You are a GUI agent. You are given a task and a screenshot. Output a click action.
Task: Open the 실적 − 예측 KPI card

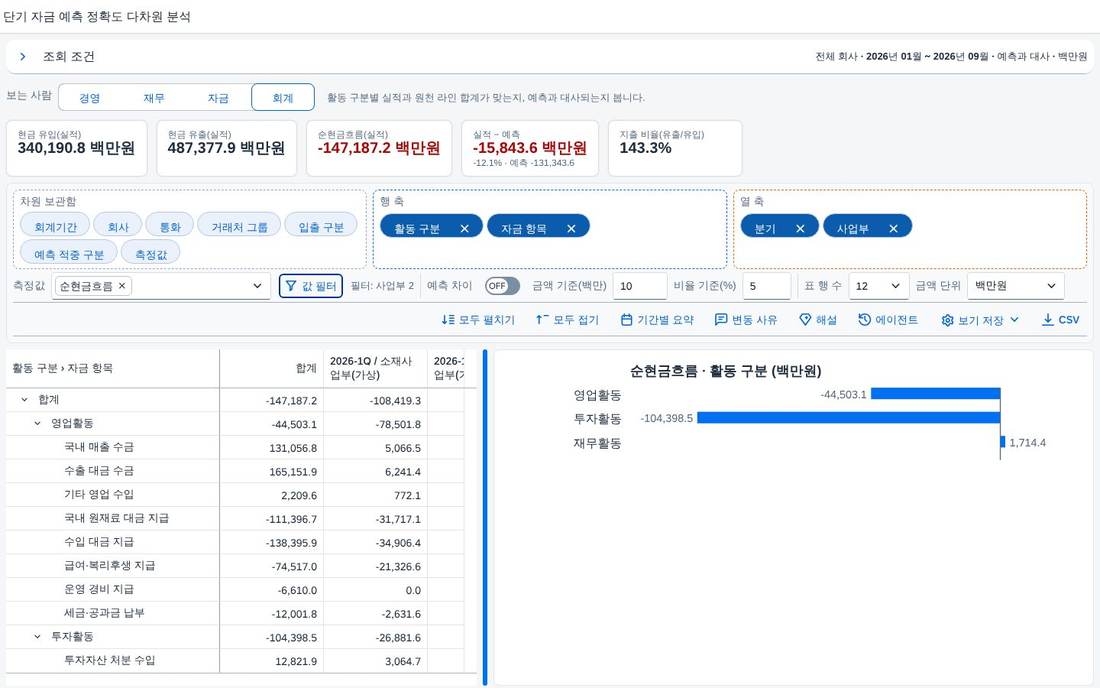coord(530,148)
